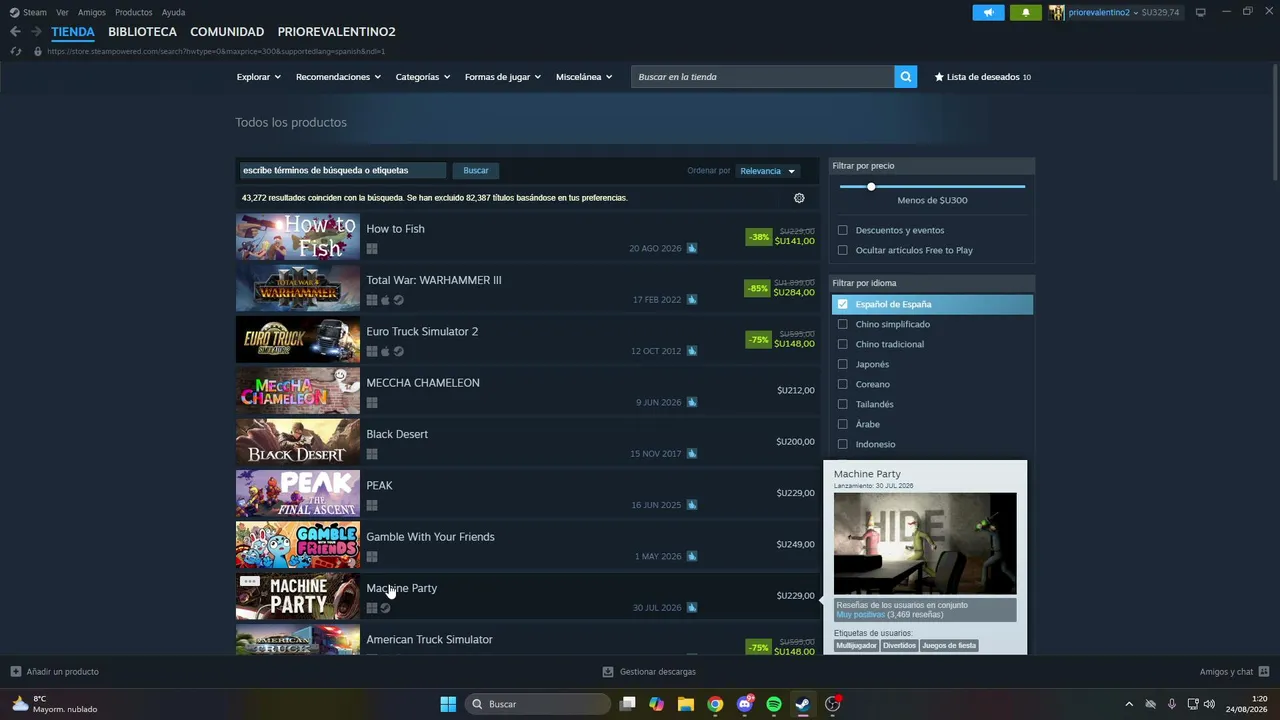
Task: Click thumbs-up review icon in Black Desert row
Action: point(692,454)
